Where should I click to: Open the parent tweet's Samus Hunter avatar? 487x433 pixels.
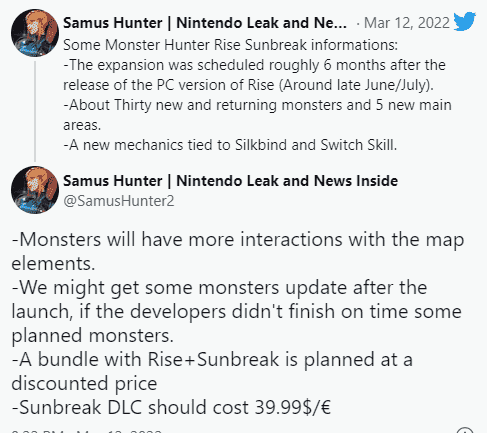(35, 33)
